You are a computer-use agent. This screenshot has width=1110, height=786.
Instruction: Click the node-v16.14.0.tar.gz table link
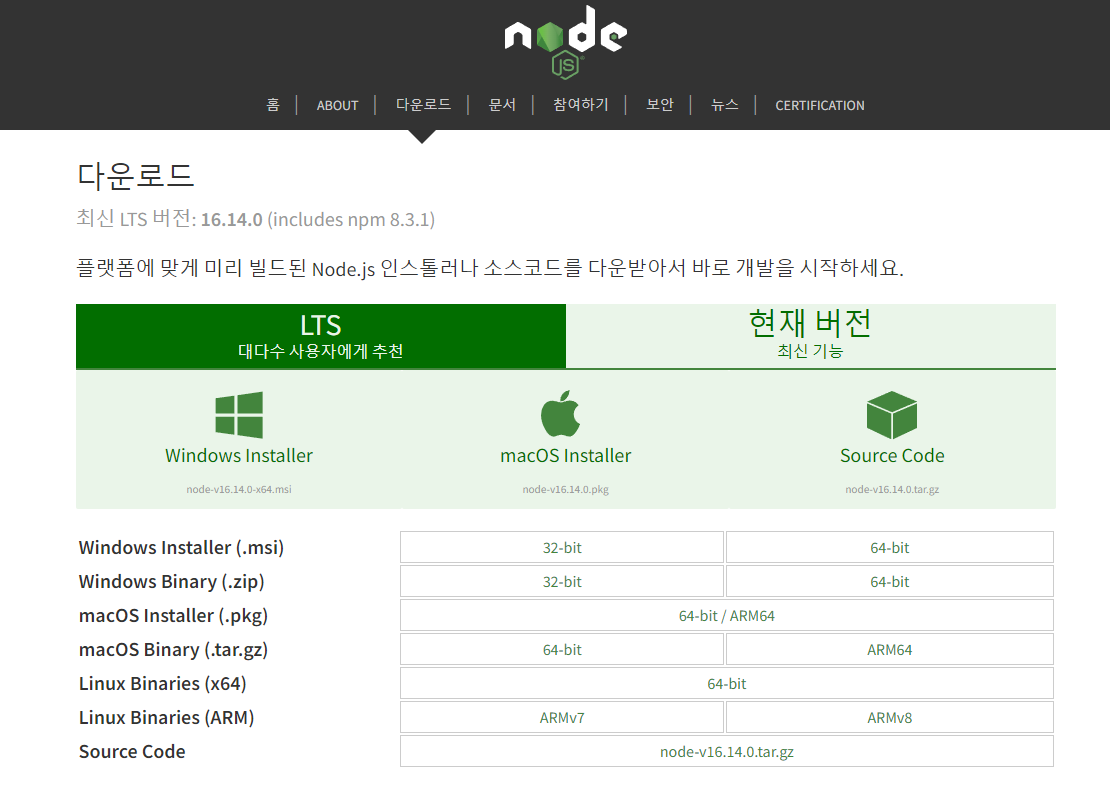727,751
